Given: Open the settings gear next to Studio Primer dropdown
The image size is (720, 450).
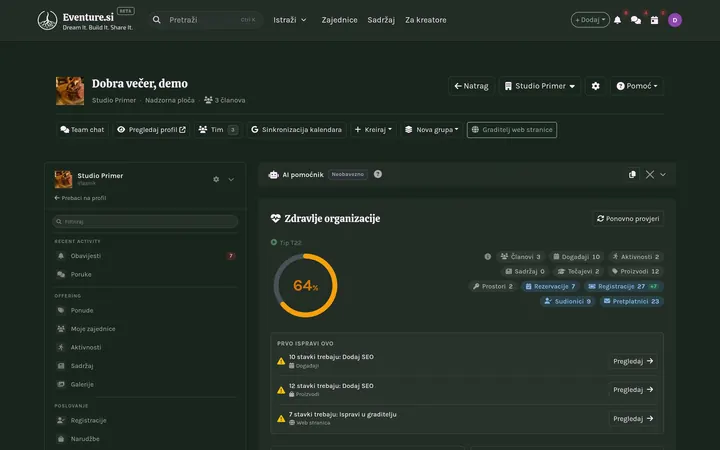Looking at the screenshot, I should coord(596,86).
